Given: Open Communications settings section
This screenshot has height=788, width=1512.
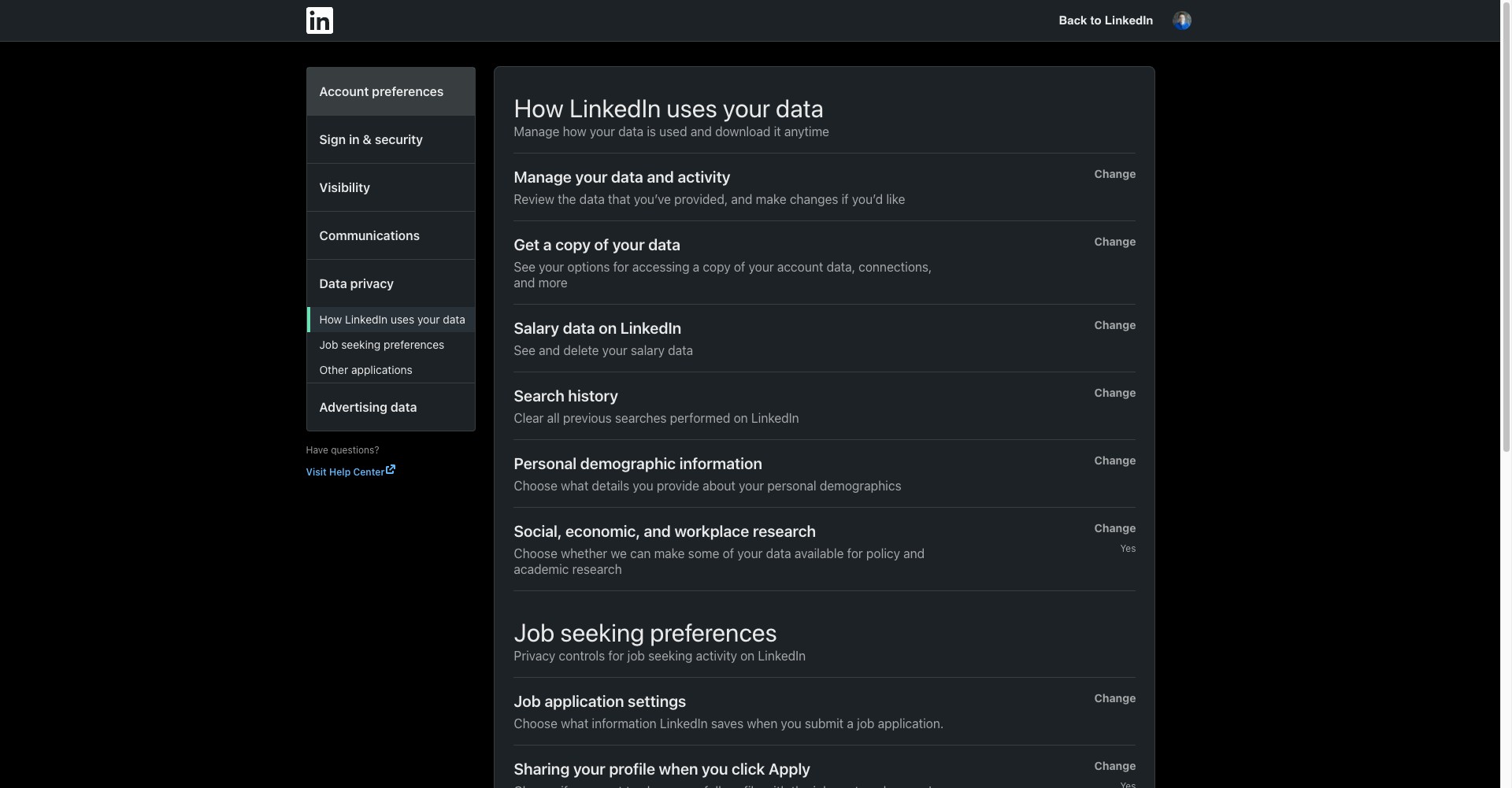Looking at the screenshot, I should [369, 236].
